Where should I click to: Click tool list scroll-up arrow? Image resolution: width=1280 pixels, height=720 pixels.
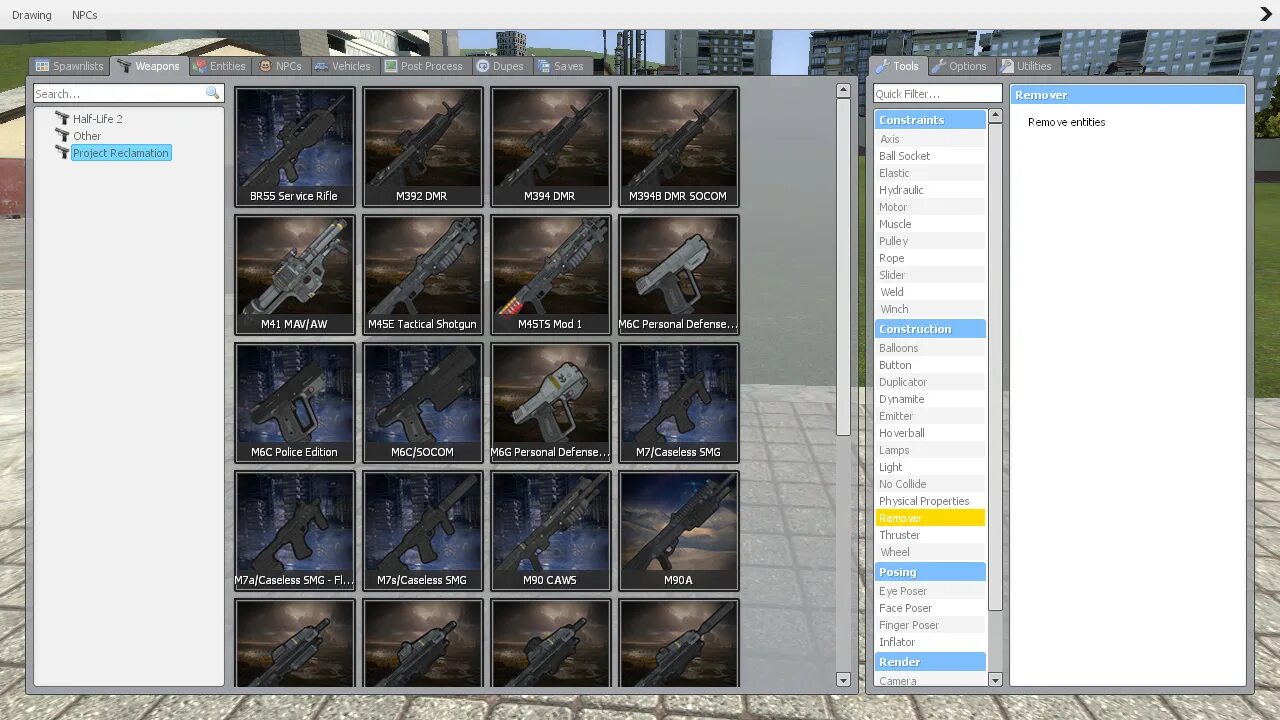point(995,116)
